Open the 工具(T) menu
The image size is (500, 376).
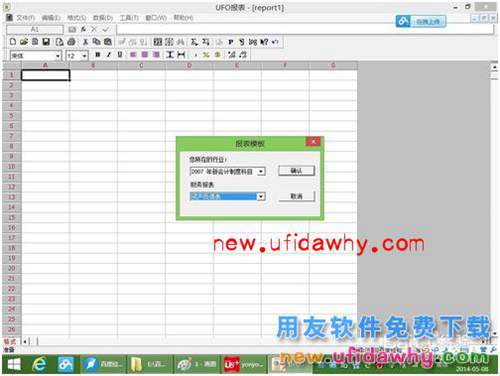[129, 17]
